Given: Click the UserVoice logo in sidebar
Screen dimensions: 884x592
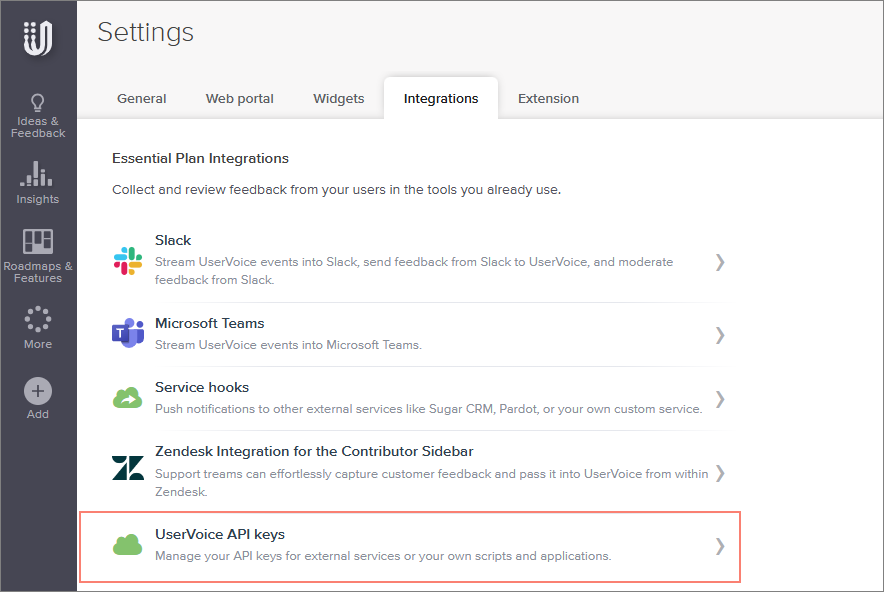Looking at the screenshot, I should click(x=38, y=38).
